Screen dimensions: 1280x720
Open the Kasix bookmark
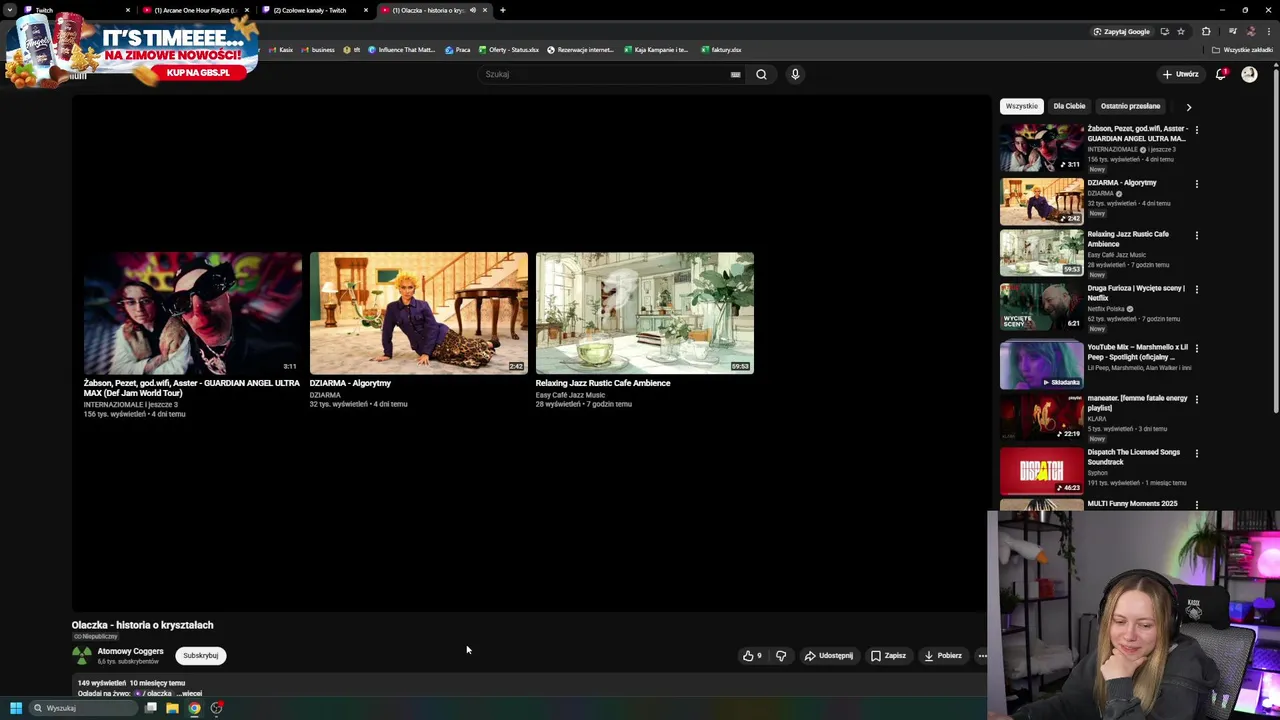(281, 50)
